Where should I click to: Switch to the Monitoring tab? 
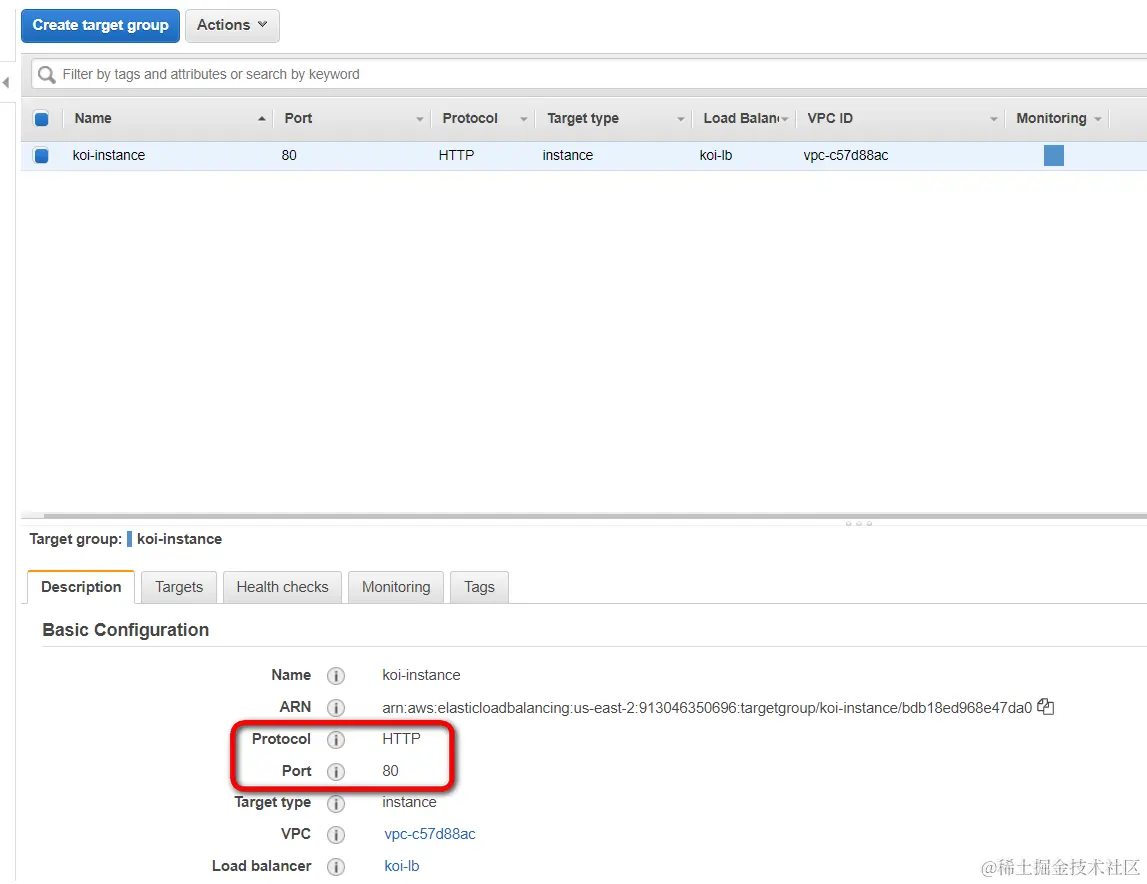(x=396, y=587)
